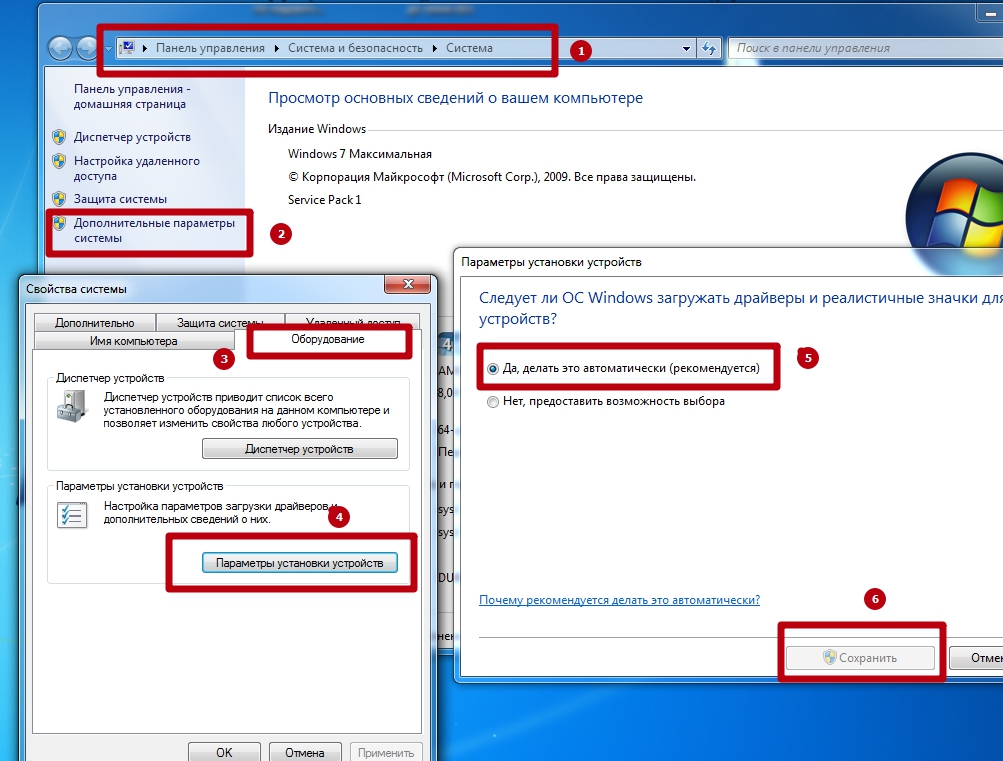Click Отмена in Параметры установки устройств dialog

976,657
